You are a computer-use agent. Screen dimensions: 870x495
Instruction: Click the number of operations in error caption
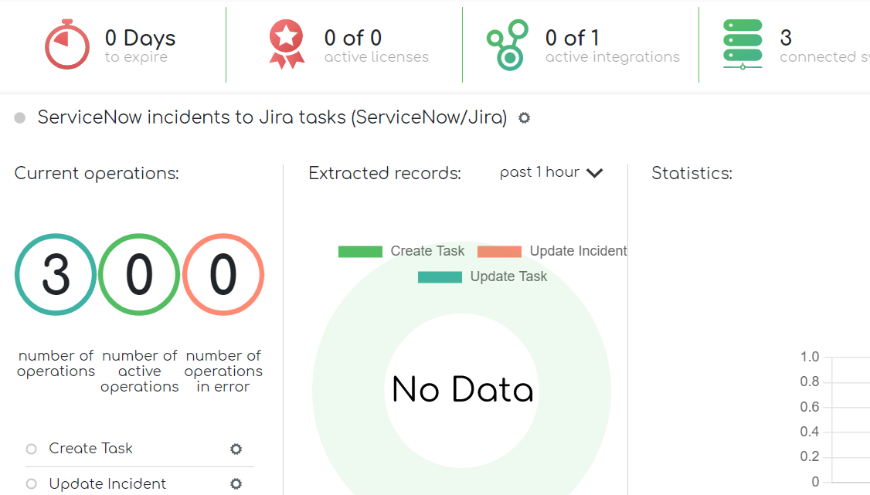click(x=224, y=371)
